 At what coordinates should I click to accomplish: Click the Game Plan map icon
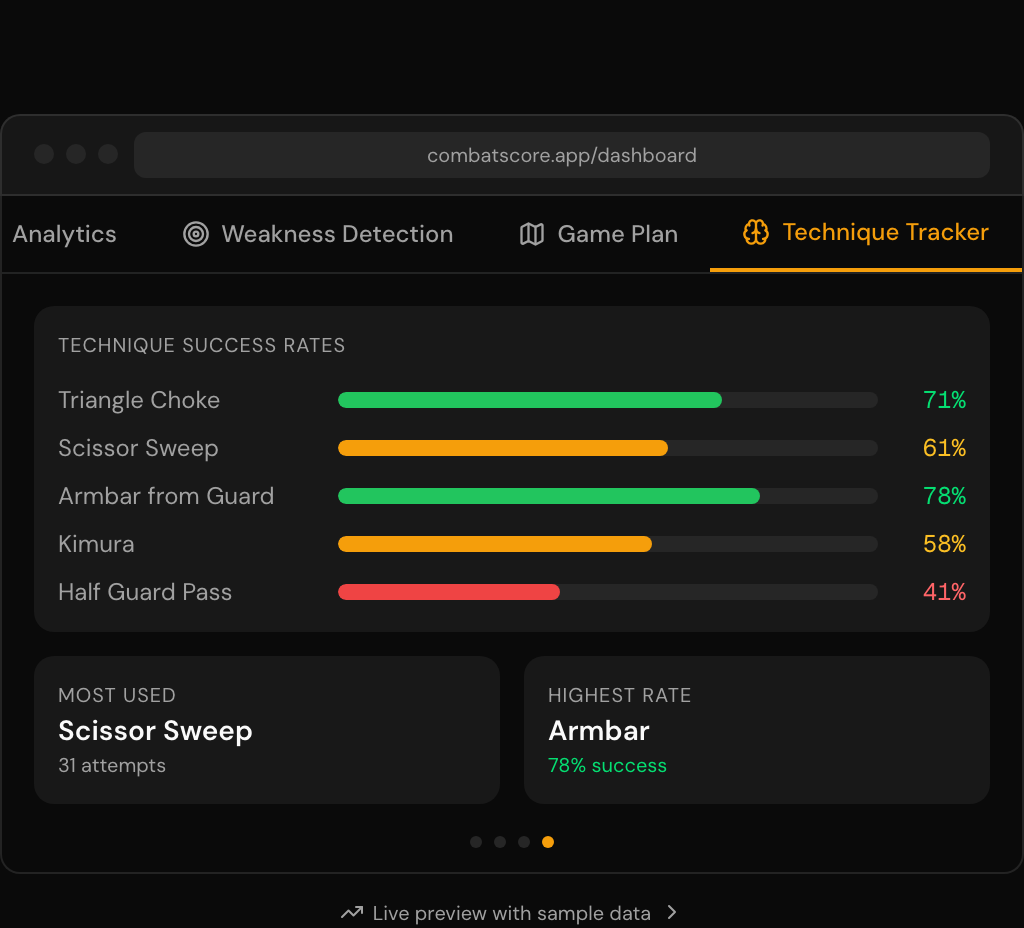(x=532, y=234)
